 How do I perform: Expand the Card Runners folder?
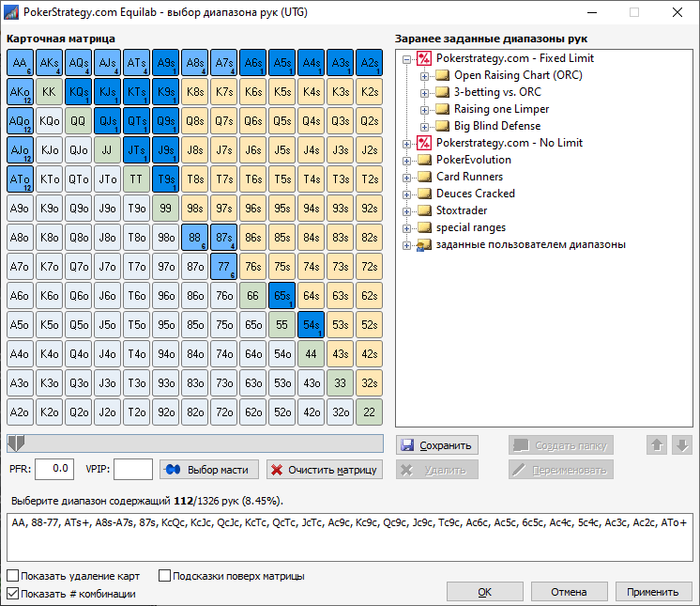tap(406, 178)
